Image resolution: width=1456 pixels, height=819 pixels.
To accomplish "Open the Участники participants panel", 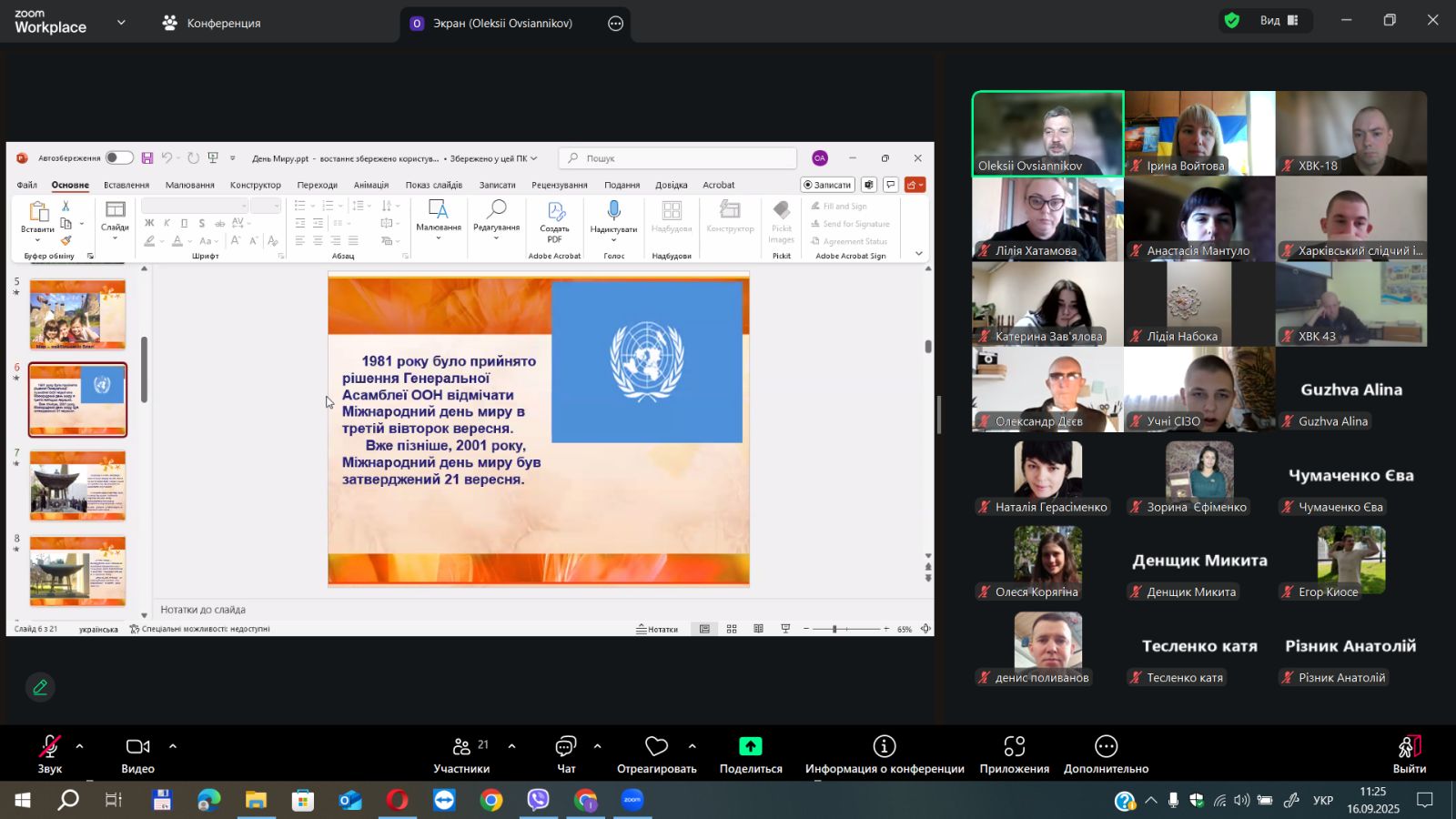I will coord(462,754).
